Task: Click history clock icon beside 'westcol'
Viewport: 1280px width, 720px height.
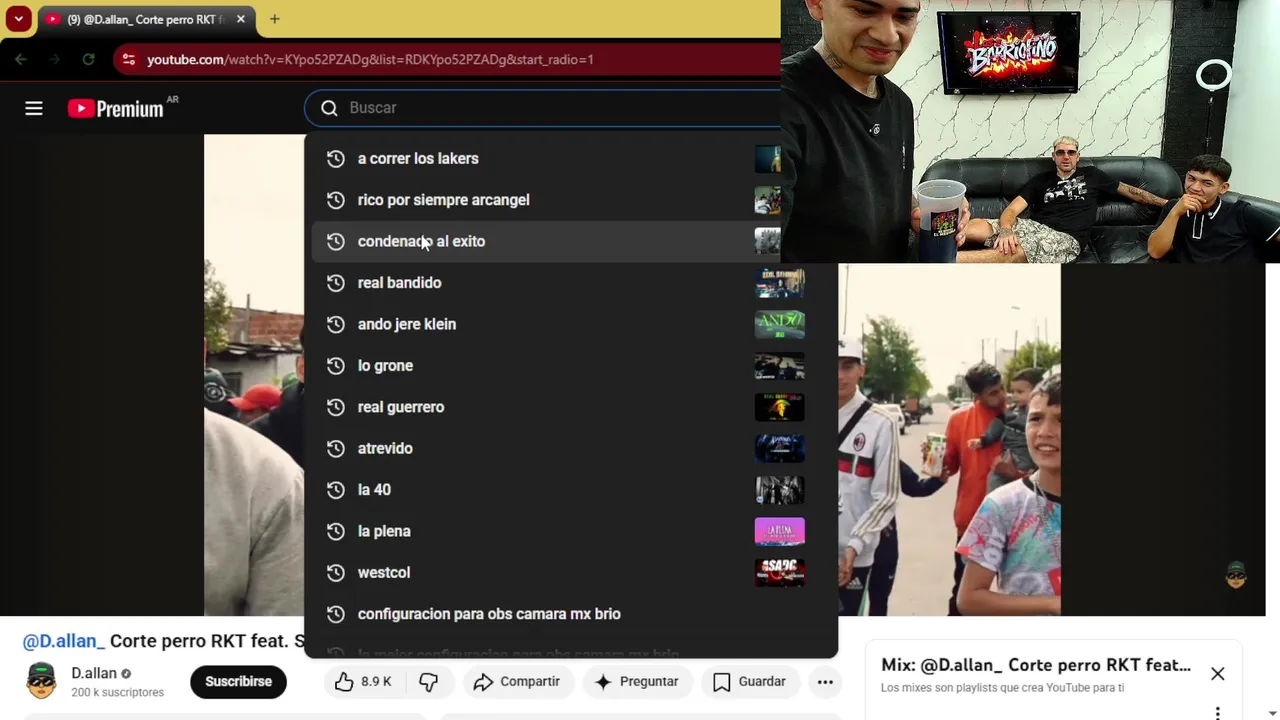Action: (x=336, y=573)
